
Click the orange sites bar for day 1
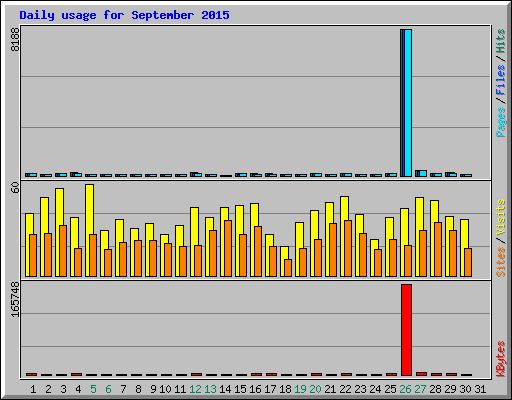[33, 255]
